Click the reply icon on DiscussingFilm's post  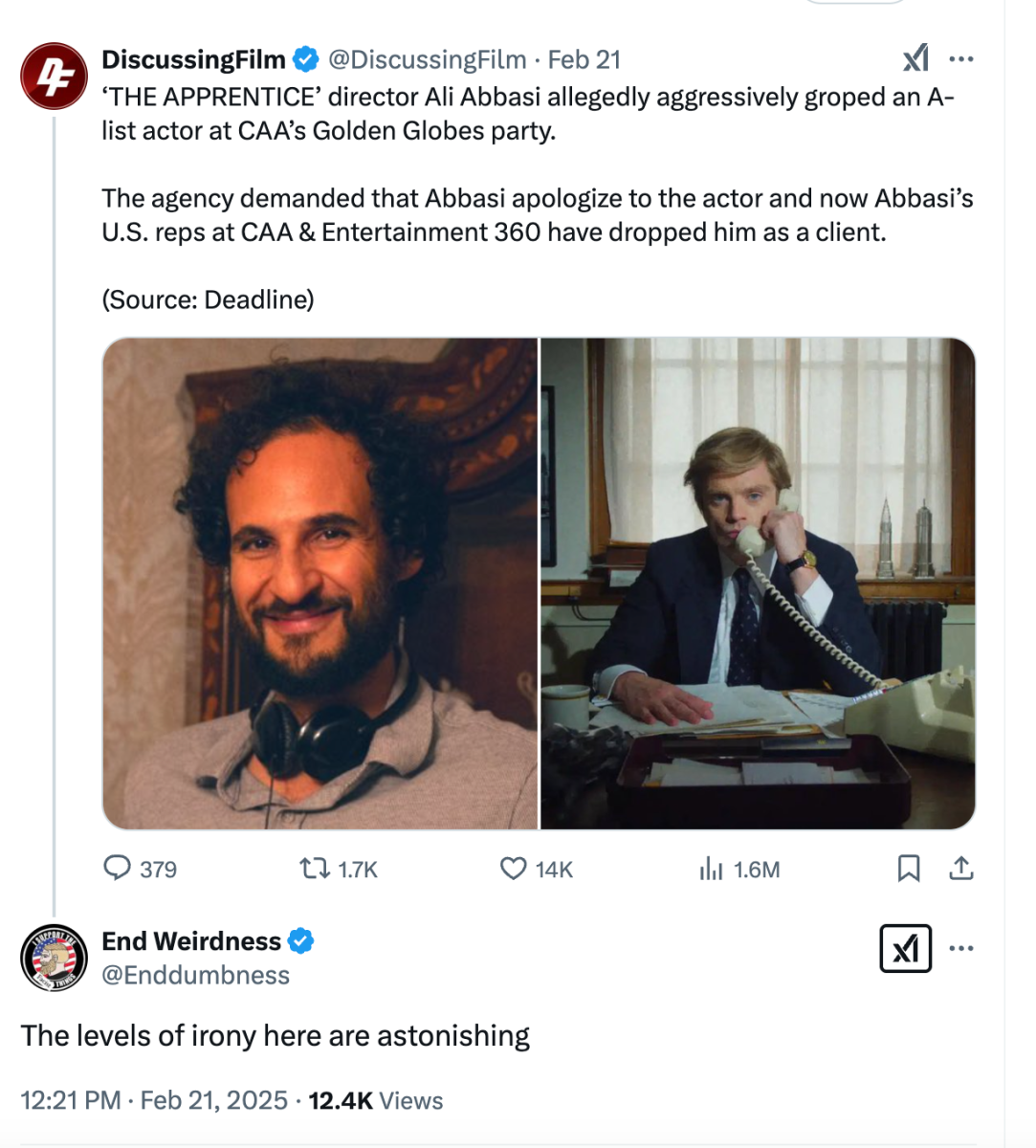pyautogui.click(x=117, y=868)
